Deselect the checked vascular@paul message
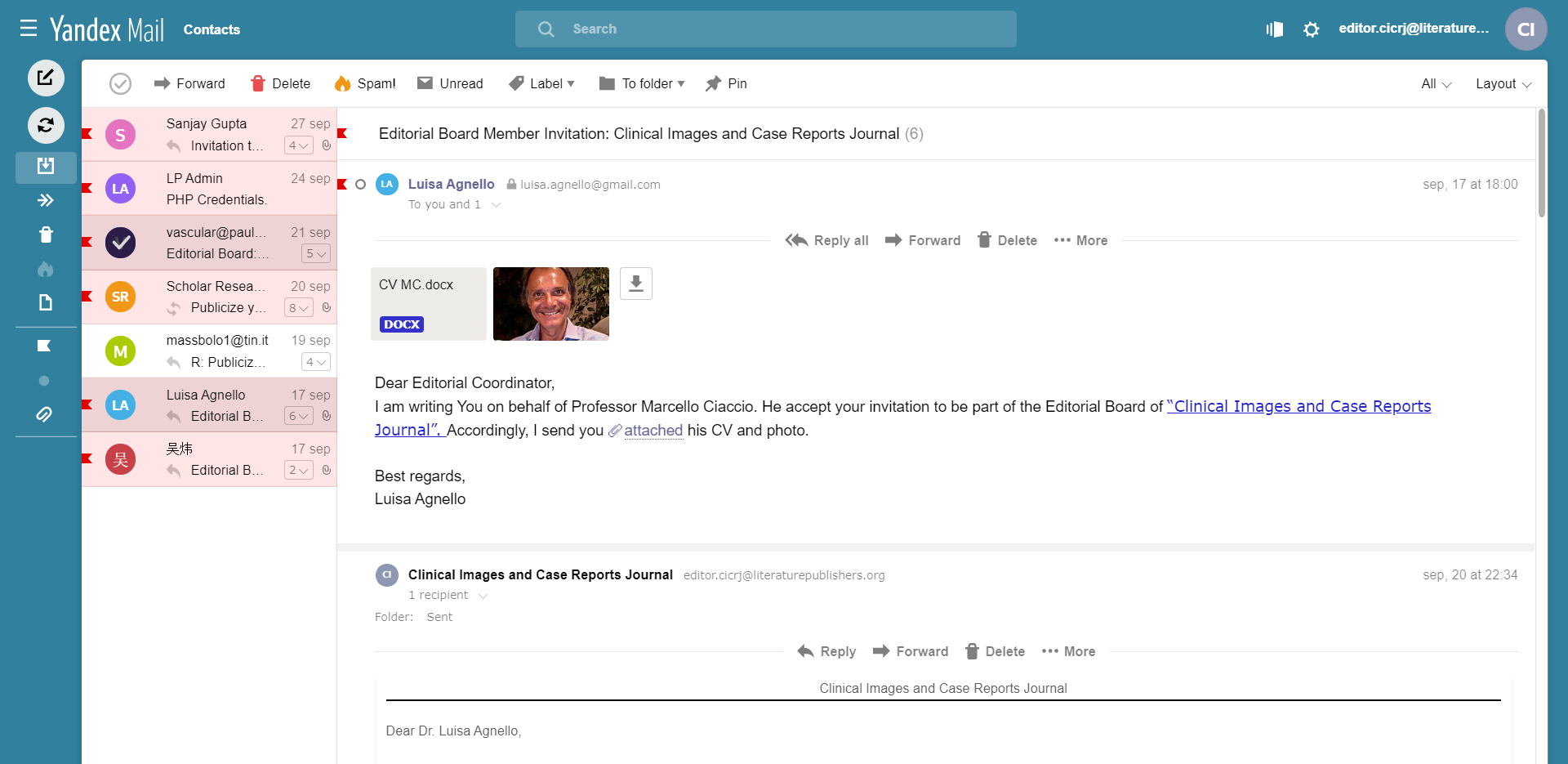 tap(120, 243)
